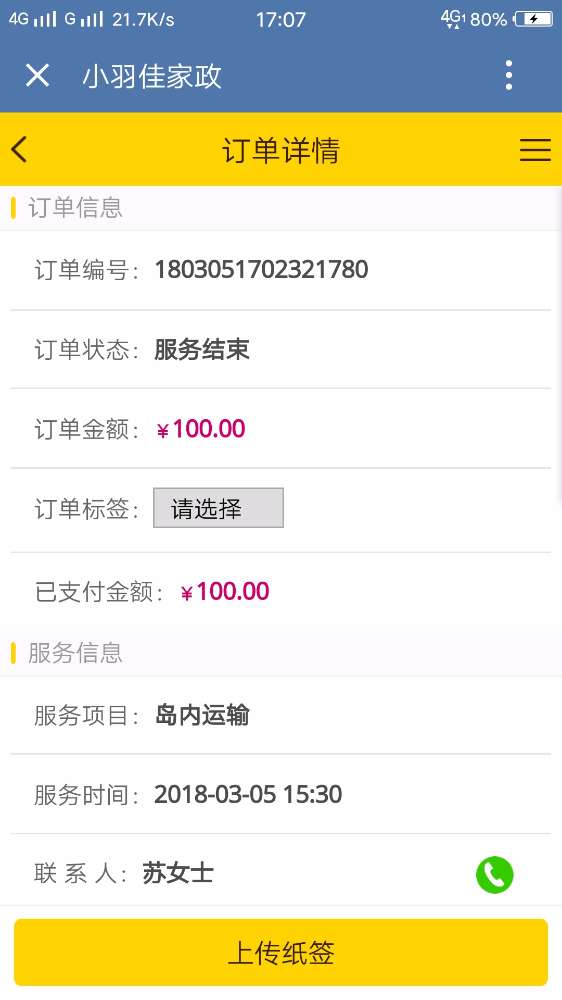Open the 请选择 order tag dropdown

pos(218,508)
